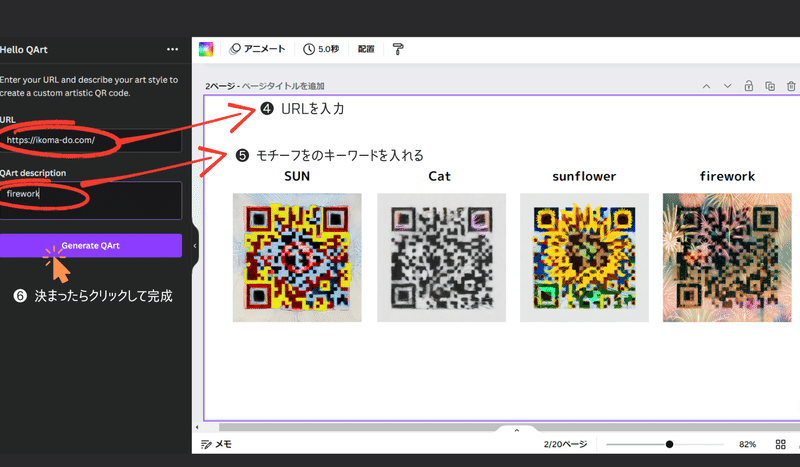The width and height of the screenshot is (800, 467).
Task: Lock the page with the padlock icon
Action: coord(748,86)
